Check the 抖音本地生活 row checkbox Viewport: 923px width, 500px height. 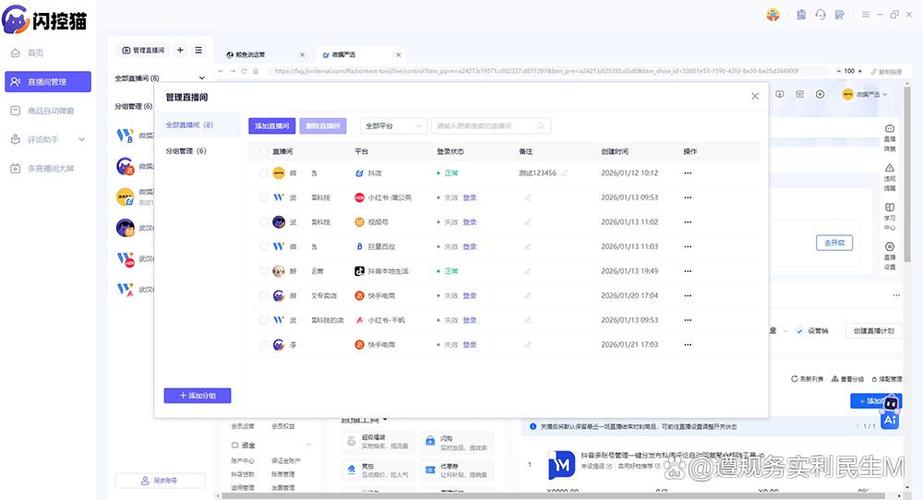coord(264,271)
